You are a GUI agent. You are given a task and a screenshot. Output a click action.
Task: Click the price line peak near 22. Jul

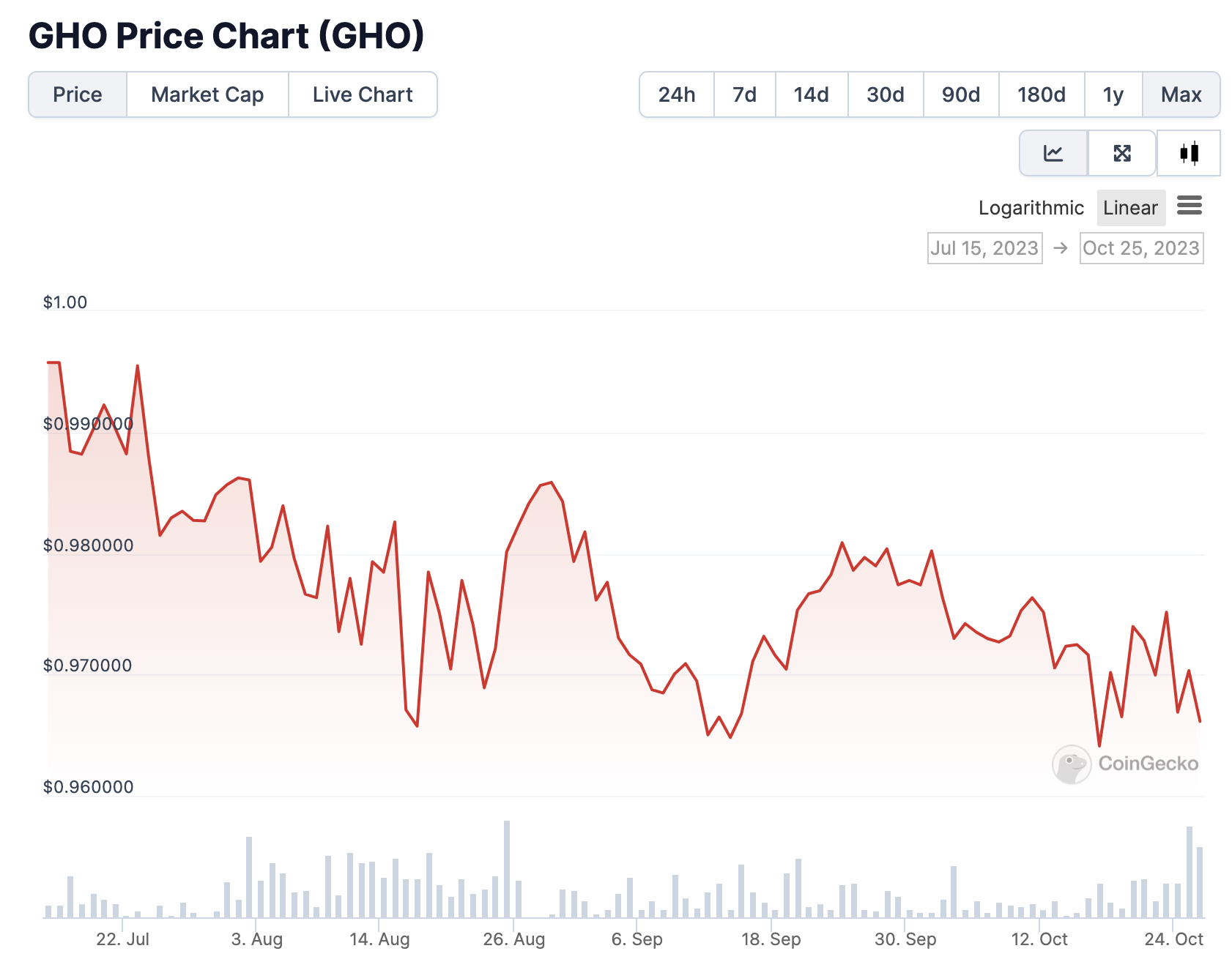pyautogui.click(x=138, y=366)
